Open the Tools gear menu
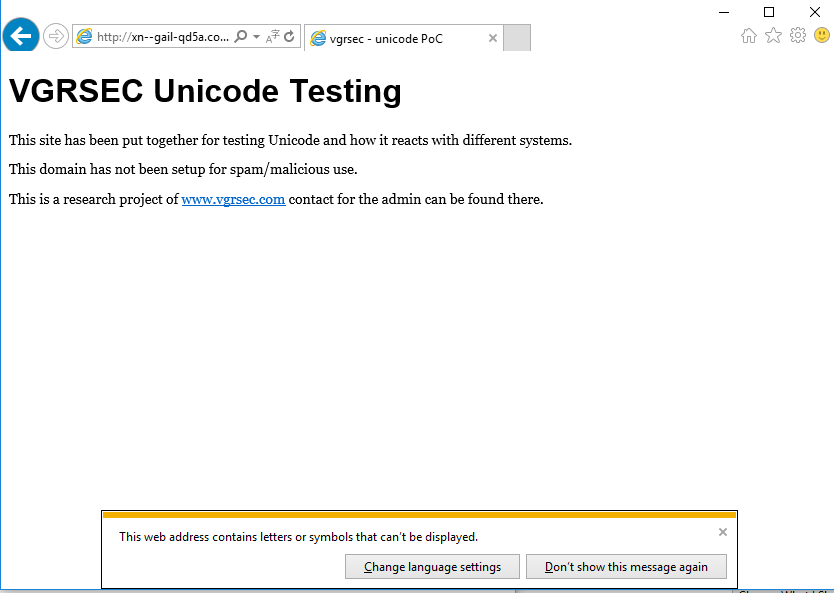This screenshot has width=834, height=593. coord(797,36)
